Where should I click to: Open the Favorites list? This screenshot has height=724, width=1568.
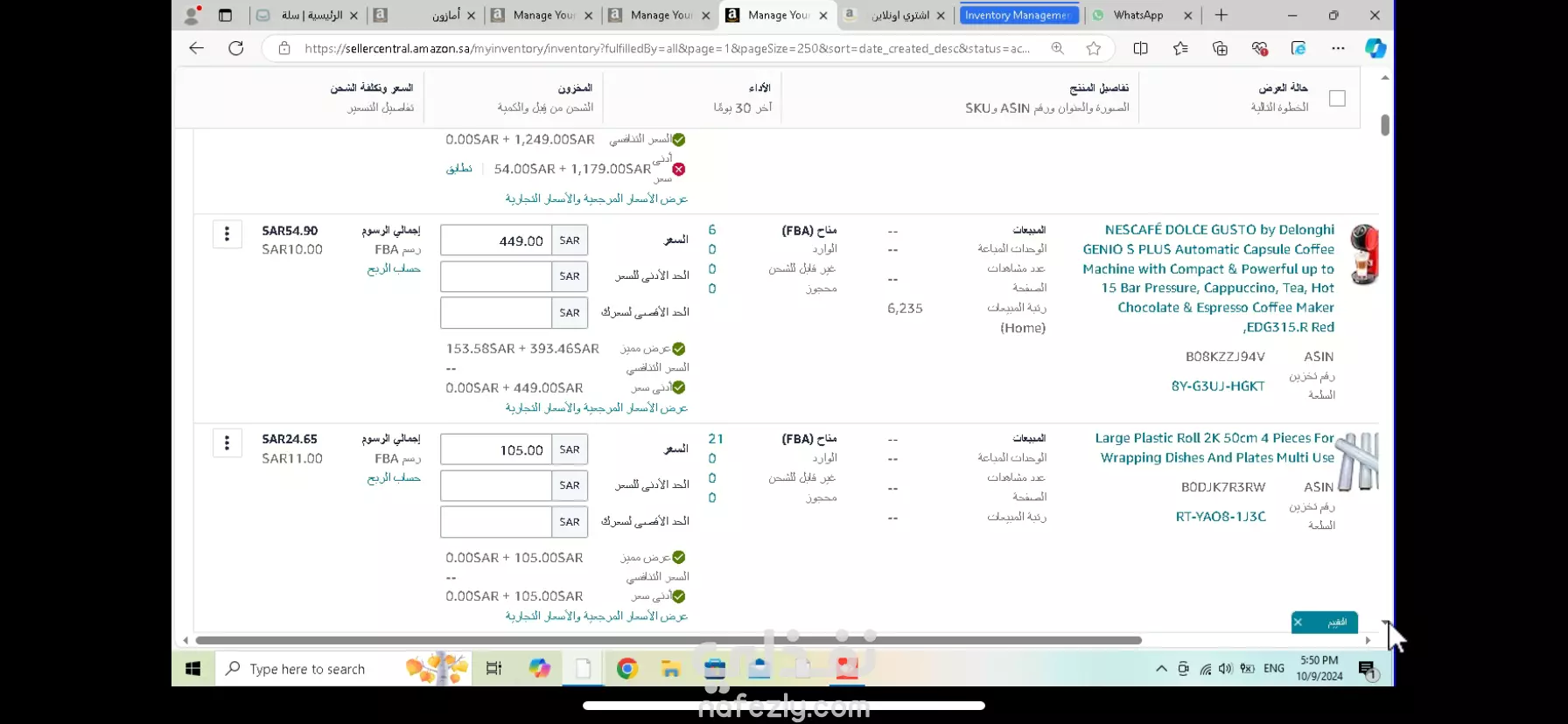click(1180, 48)
